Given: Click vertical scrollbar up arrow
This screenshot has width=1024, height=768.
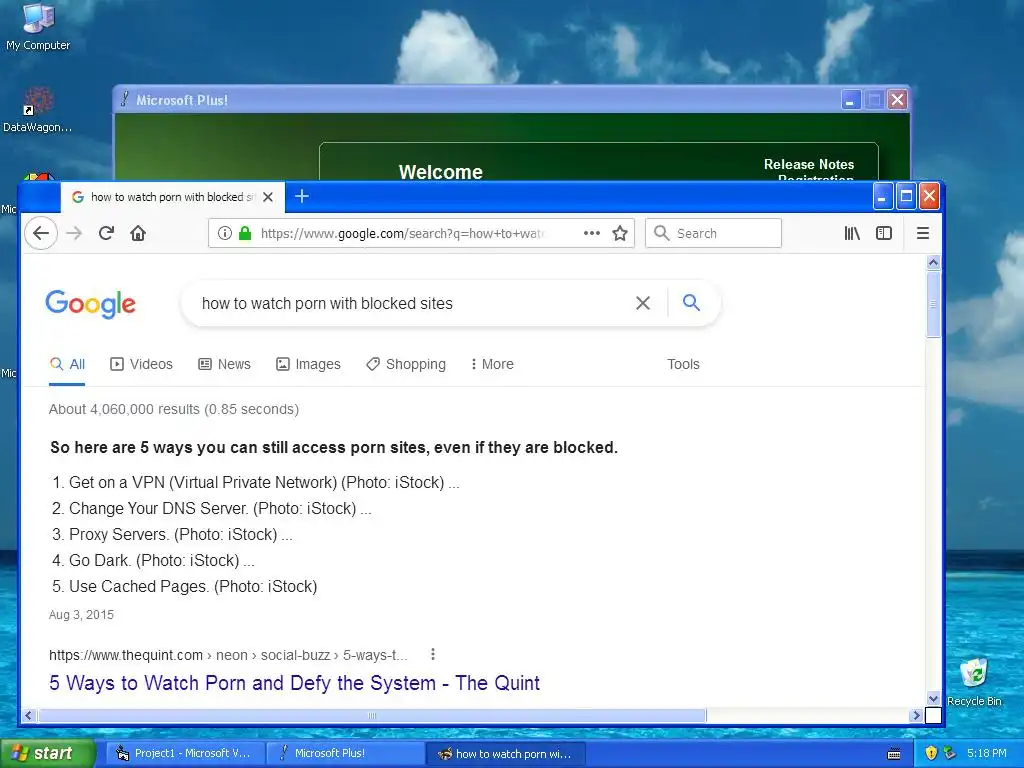Looking at the screenshot, I should pyautogui.click(x=933, y=263).
